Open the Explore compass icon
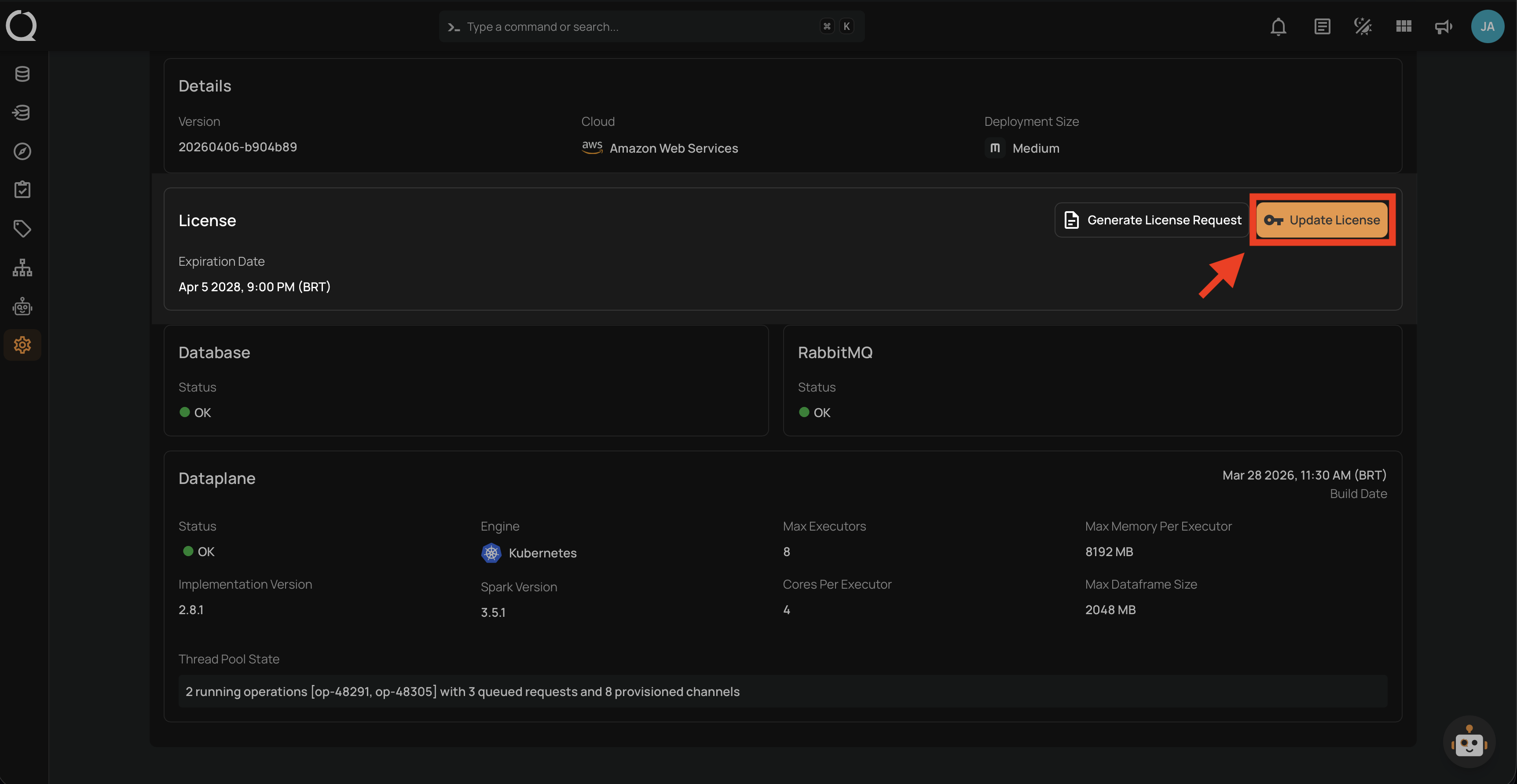This screenshot has height=784, width=1517. click(22, 151)
